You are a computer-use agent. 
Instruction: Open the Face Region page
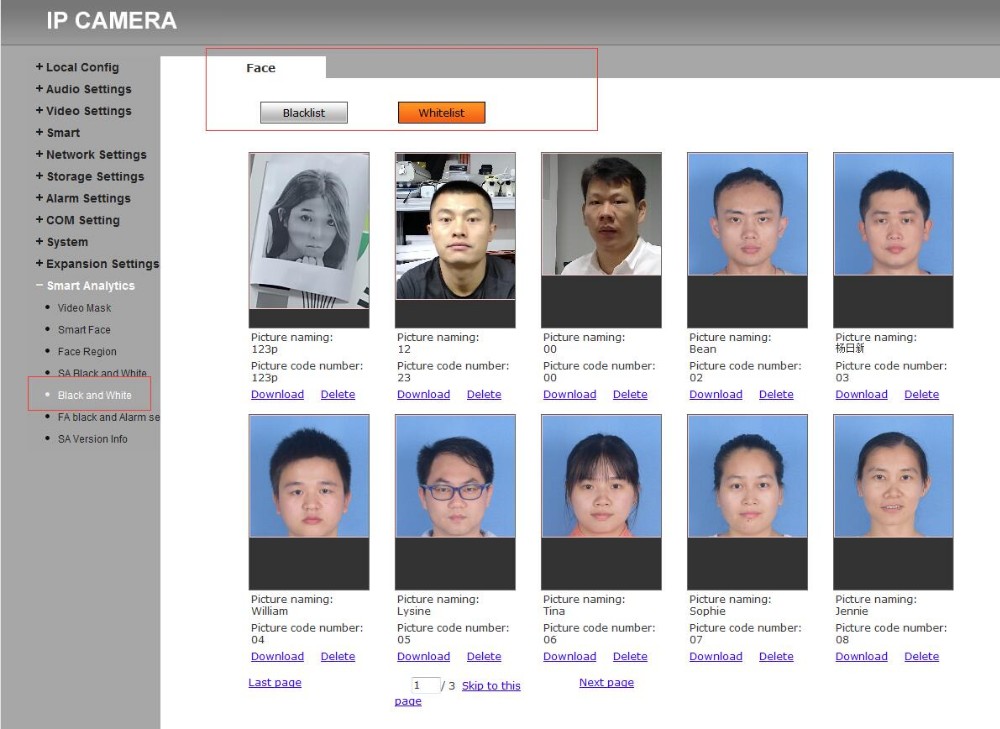[87, 351]
